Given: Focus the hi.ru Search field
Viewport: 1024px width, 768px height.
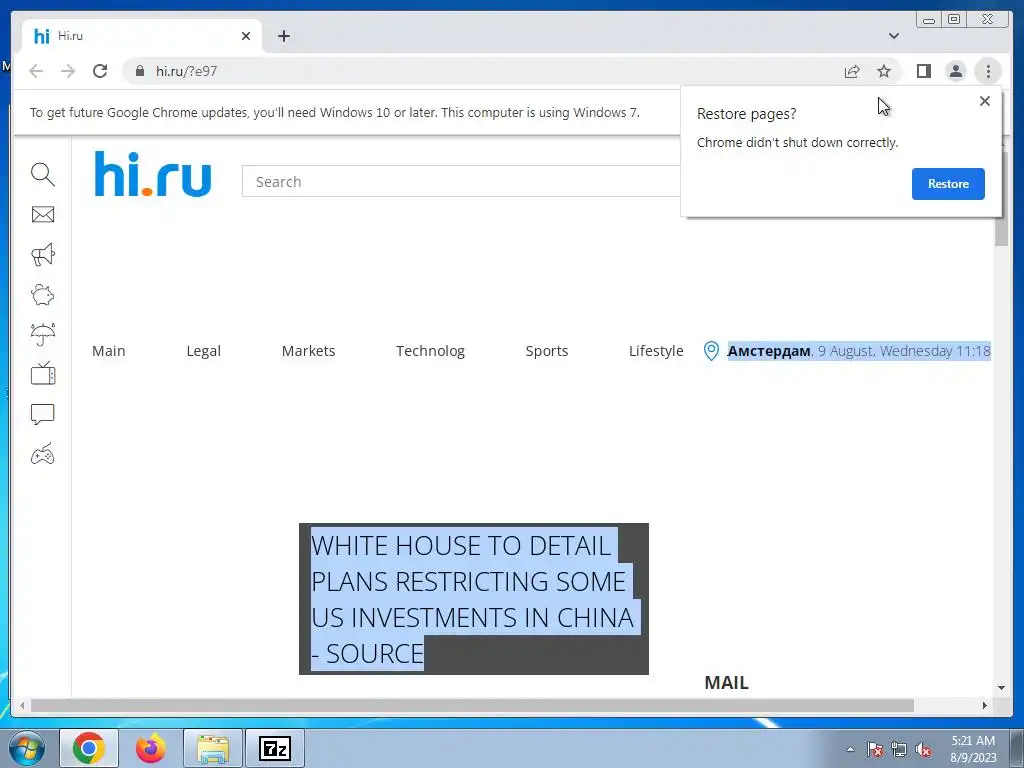Looking at the screenshot, I should [x=461, y=182].
